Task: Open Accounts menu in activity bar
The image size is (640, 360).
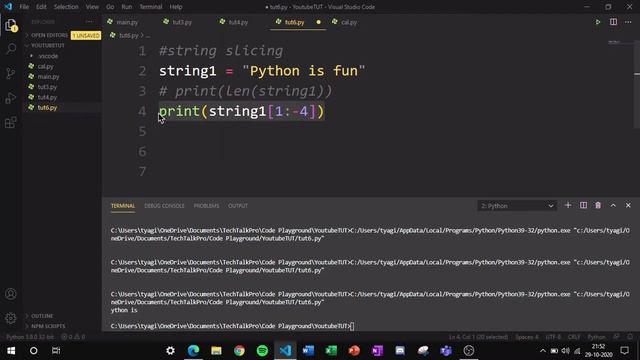Action: (x=11, y=294)
